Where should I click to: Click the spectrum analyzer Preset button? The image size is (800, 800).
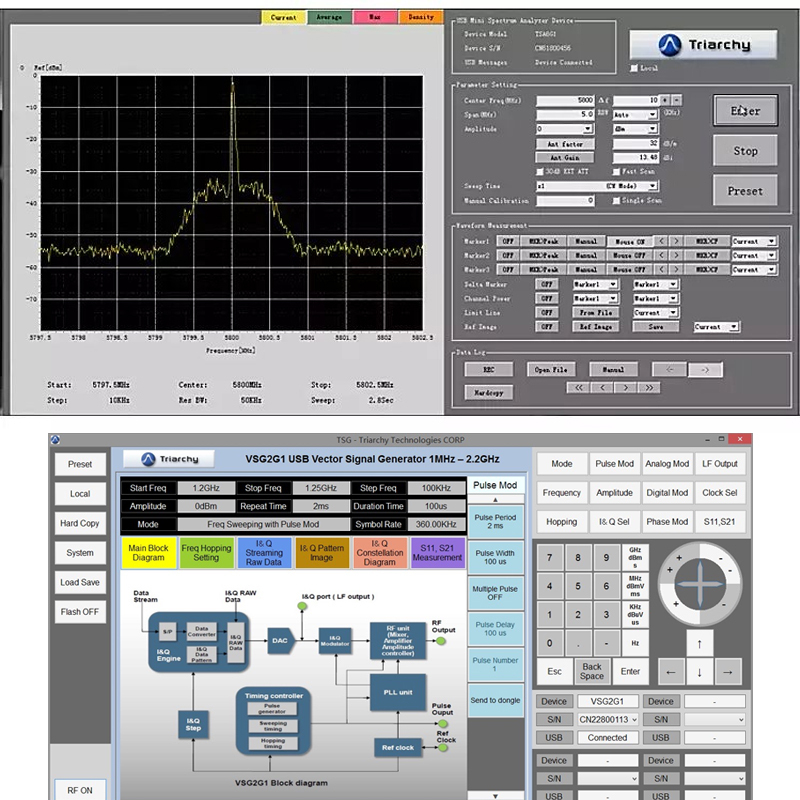[x=745, y=191]
